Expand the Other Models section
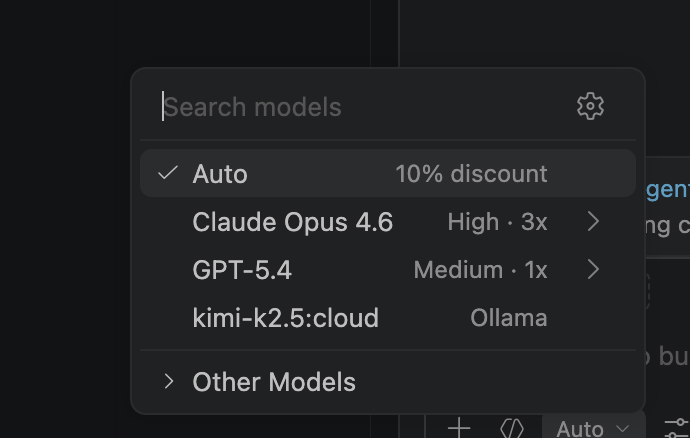Image resolution: width=690 pixels, height=438 pixels. click(x=169, y=381)
